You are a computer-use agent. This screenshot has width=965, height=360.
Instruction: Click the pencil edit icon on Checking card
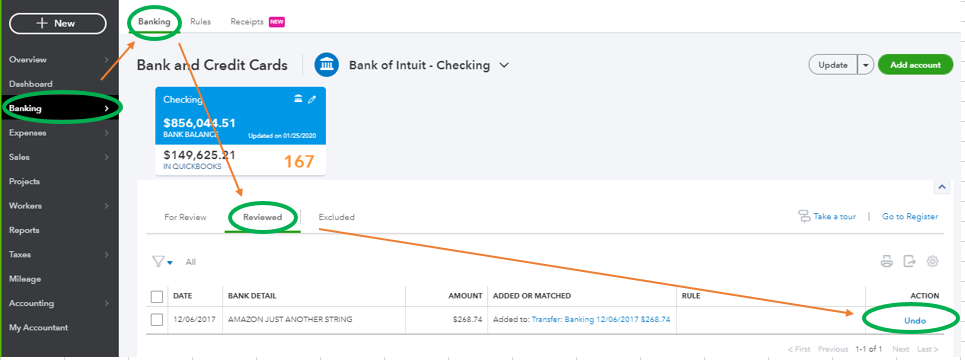click(312, 99)
